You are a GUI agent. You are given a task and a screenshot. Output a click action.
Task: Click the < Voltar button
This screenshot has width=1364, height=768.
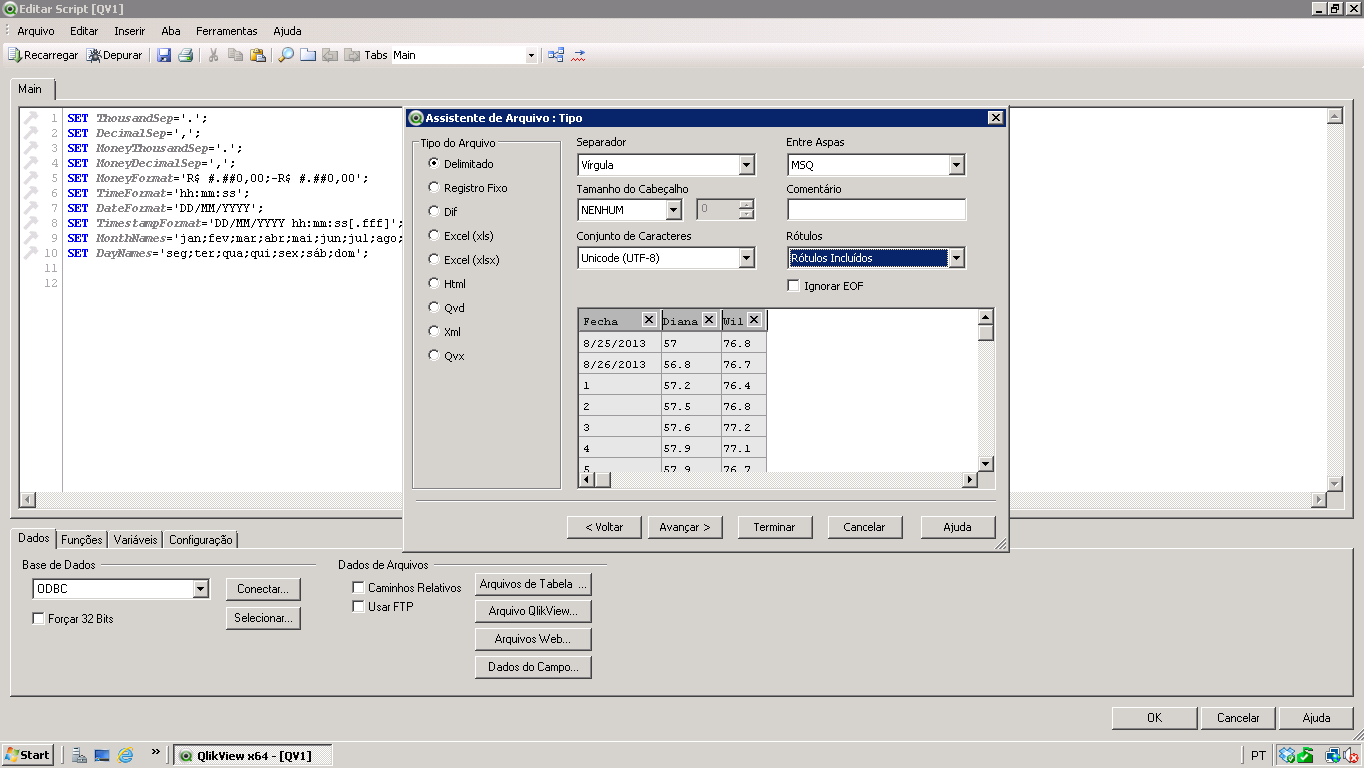click(x=604, y=527)
